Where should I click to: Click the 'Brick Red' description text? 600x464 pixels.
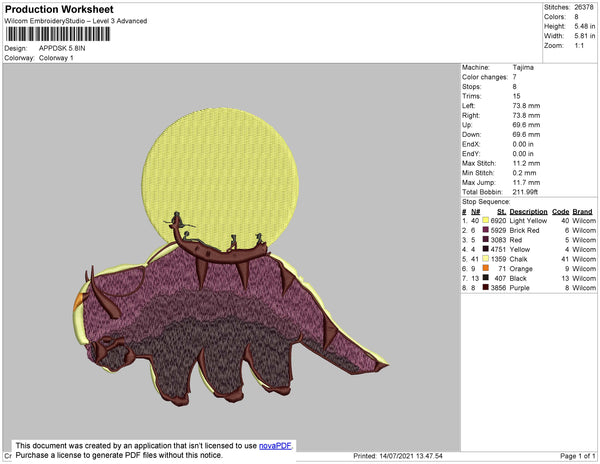coord(524,230)
